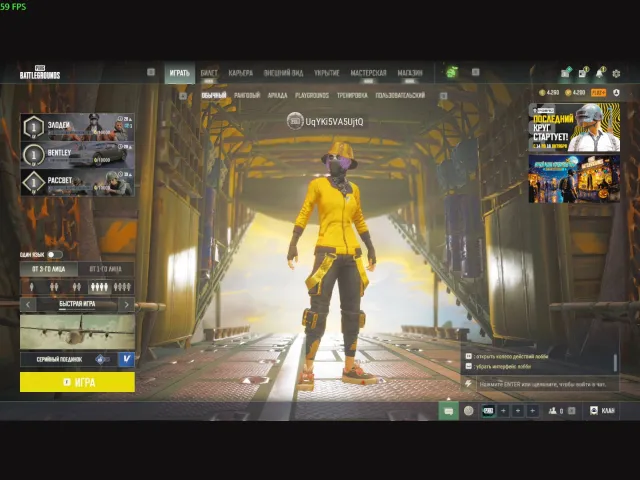The image size is (640, 480).
Task: Click own player slot in party bar
Action: [488, 411]
